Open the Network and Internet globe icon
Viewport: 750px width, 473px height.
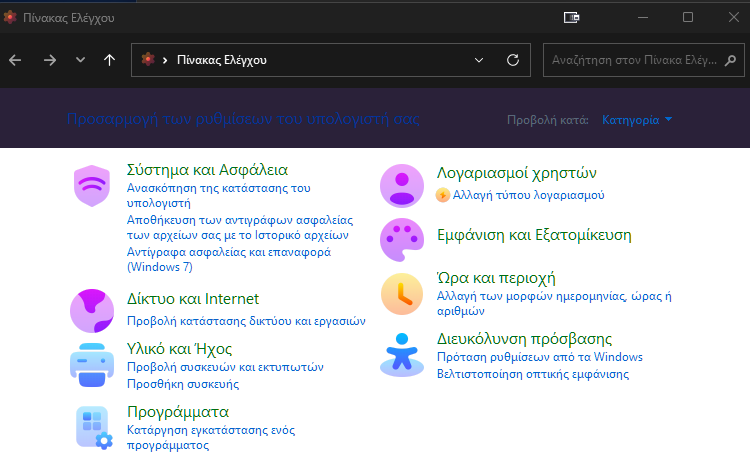tap(92, 311)
